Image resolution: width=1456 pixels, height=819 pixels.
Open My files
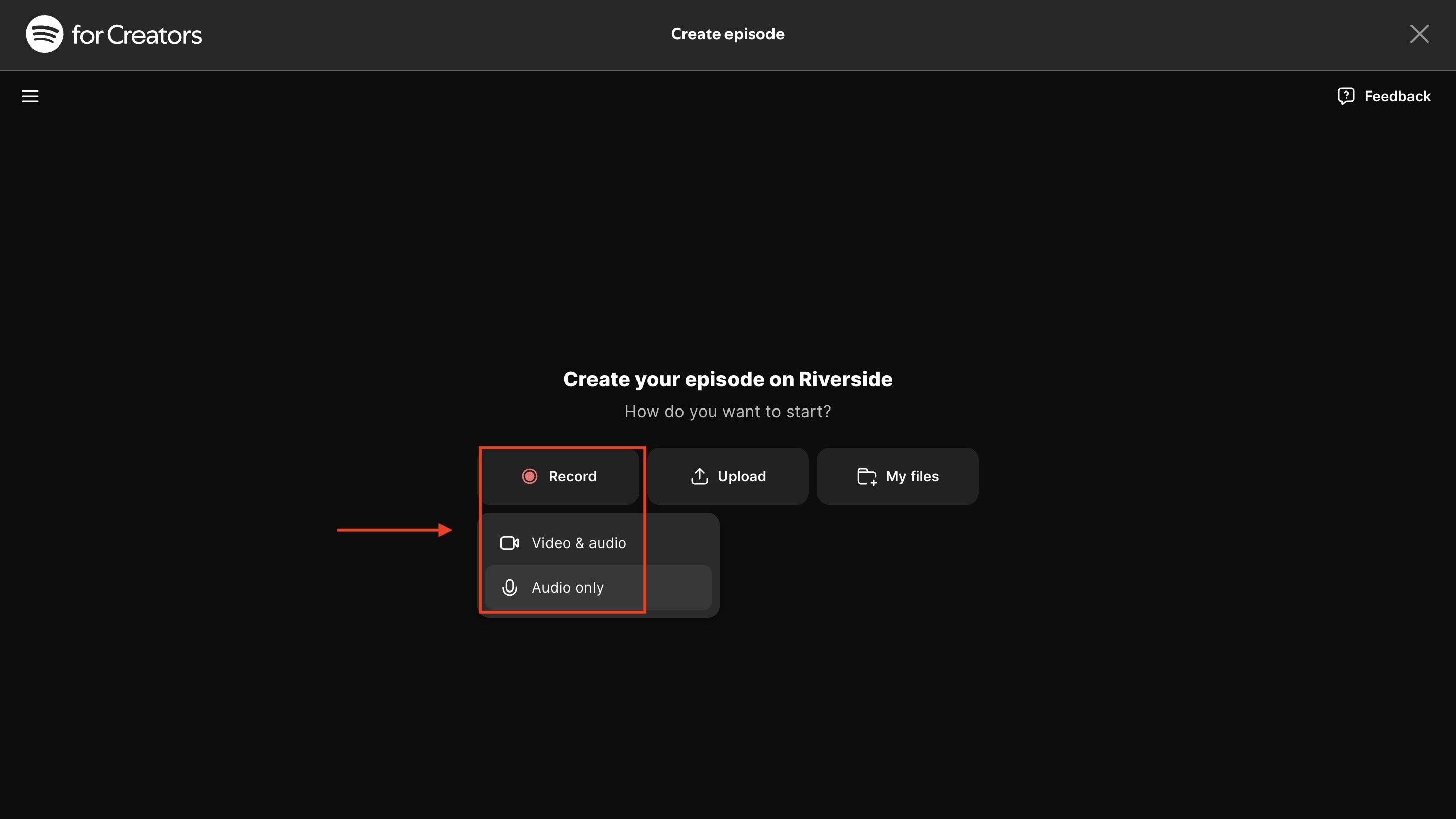coord(897,476)
